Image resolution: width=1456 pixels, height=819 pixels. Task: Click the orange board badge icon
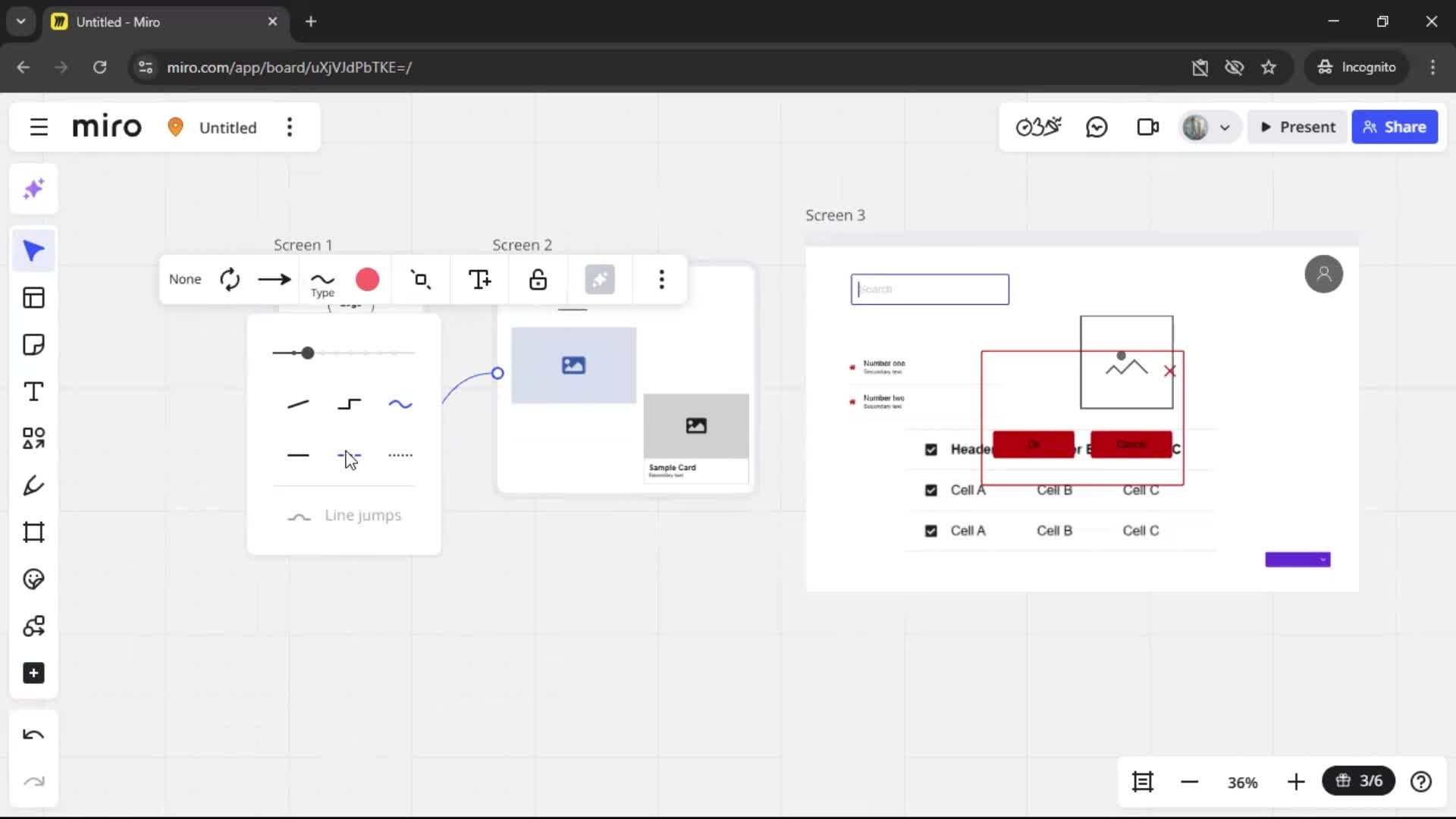coord(175,127)
